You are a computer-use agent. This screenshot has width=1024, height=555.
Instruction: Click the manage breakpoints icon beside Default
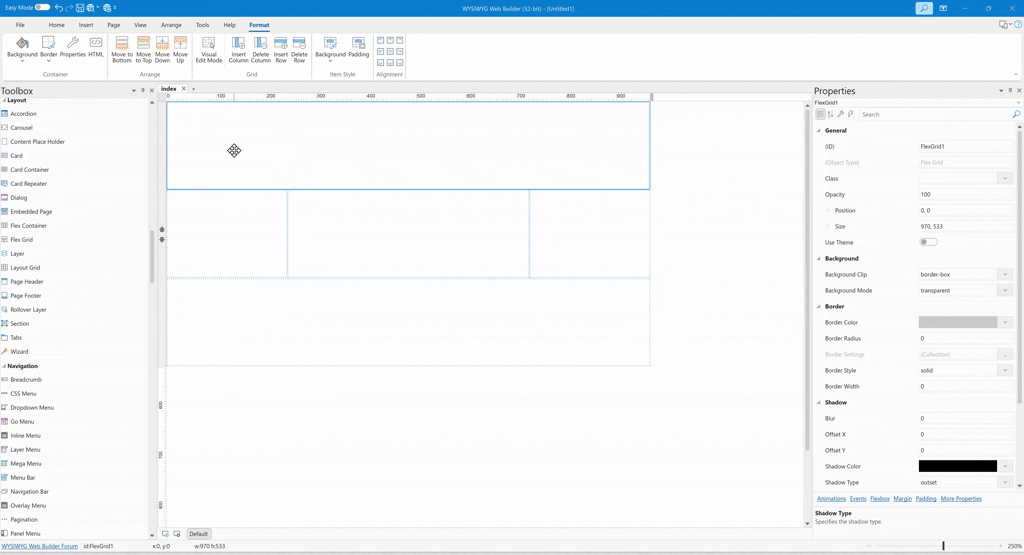(176, 533)
